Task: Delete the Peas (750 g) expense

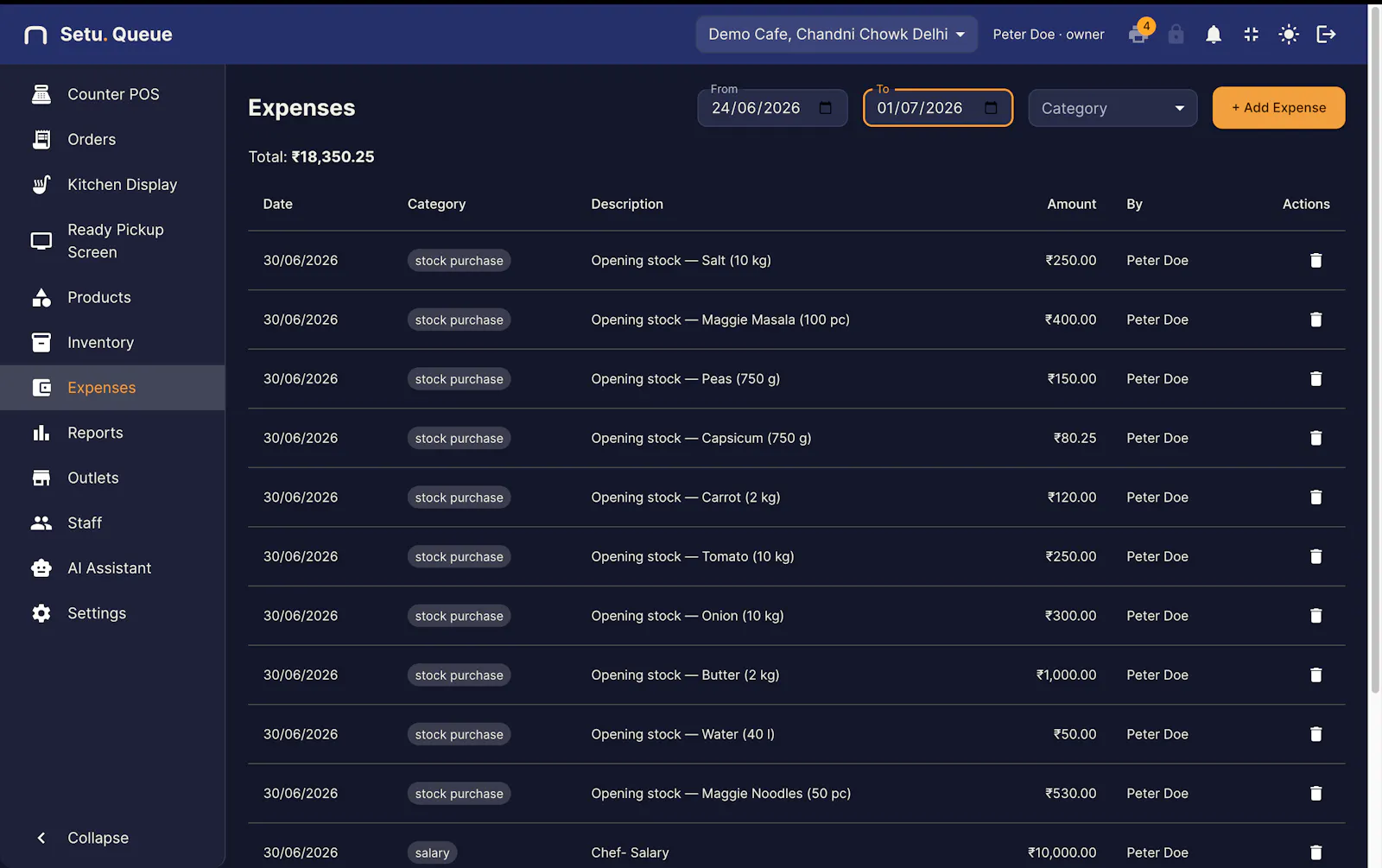Action: 1315,378
